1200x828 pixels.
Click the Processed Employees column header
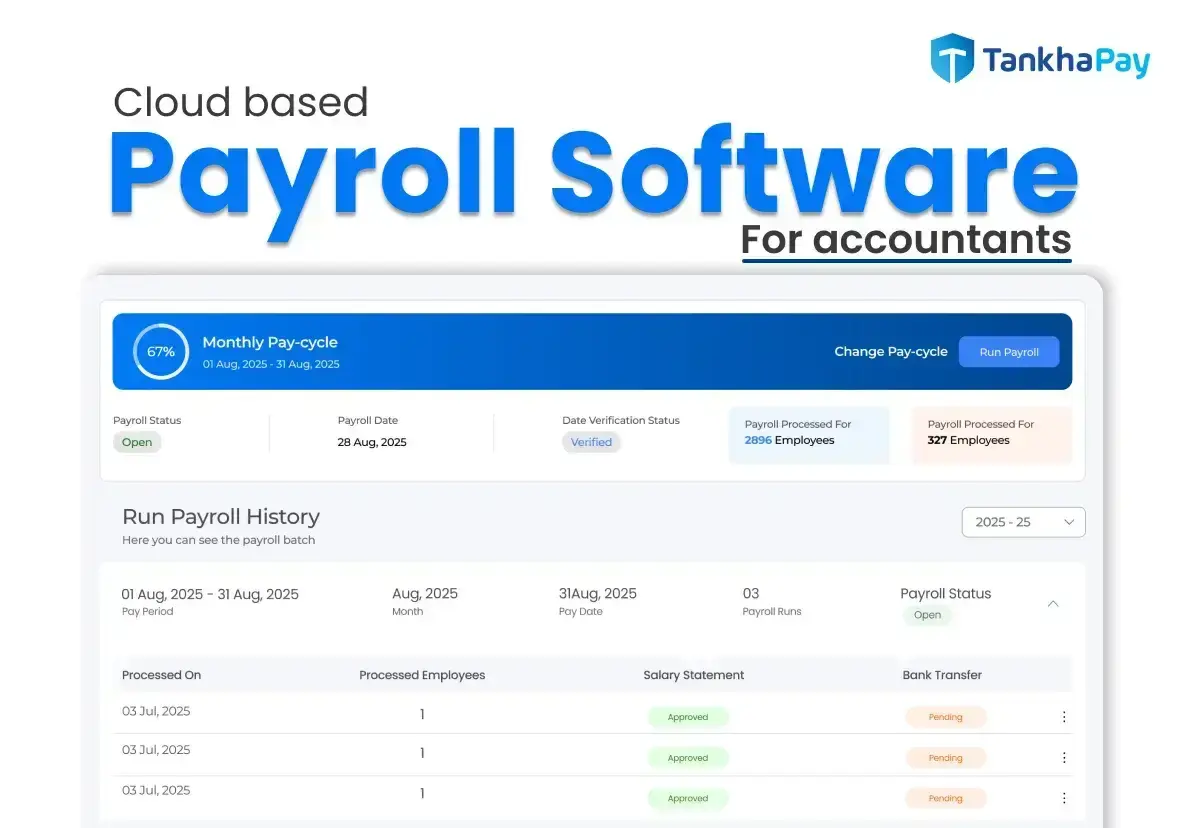pos(422,675)
